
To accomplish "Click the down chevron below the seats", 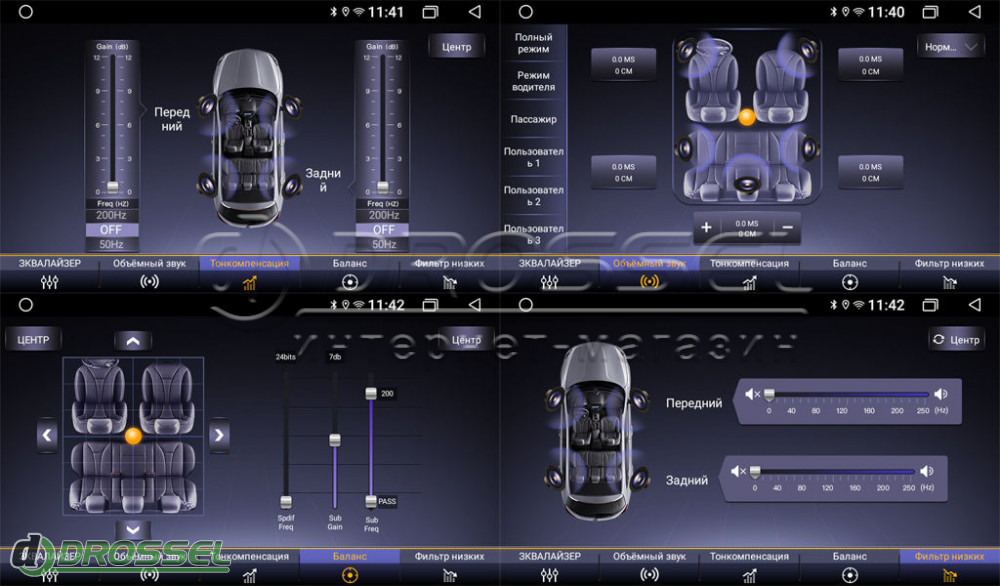I will pyautogui.click(x=133, y=529).
